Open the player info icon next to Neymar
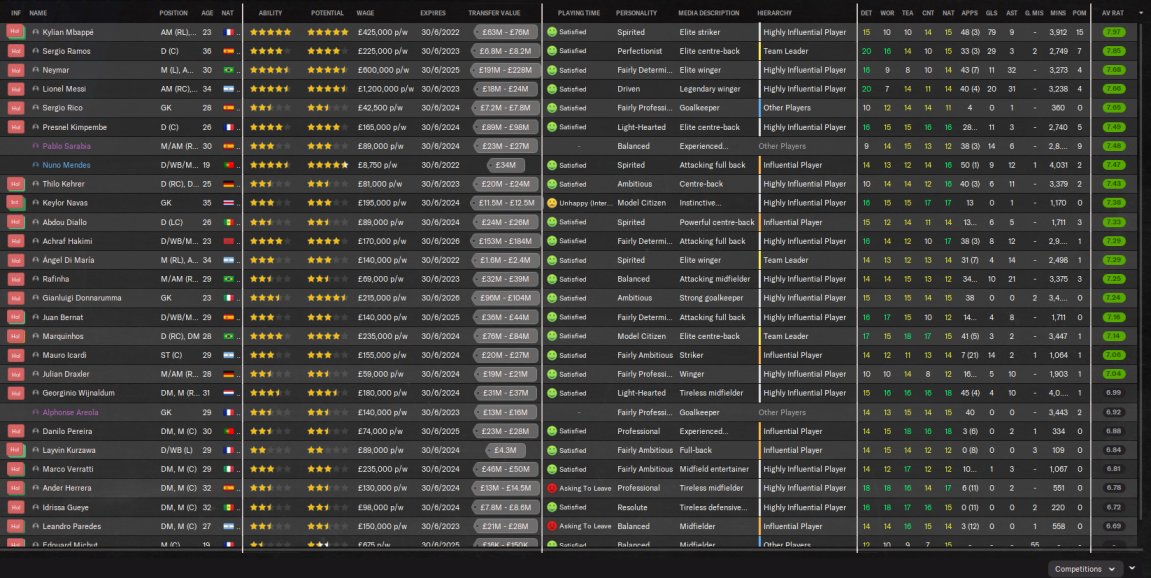Viewport: 1151px width, 578px height. pyautogui.click(x=35, y=70)
